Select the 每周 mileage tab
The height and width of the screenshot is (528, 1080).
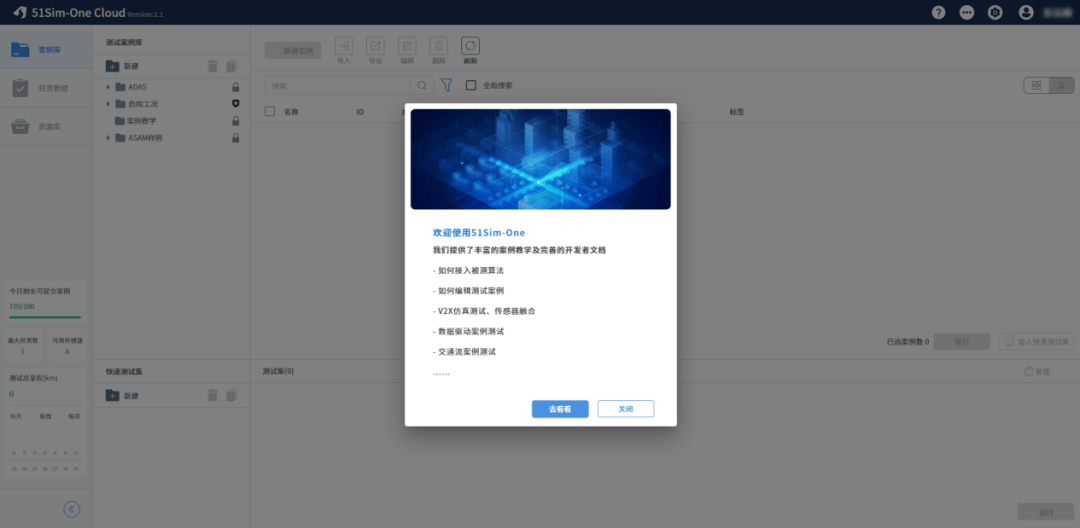(45, 416)
